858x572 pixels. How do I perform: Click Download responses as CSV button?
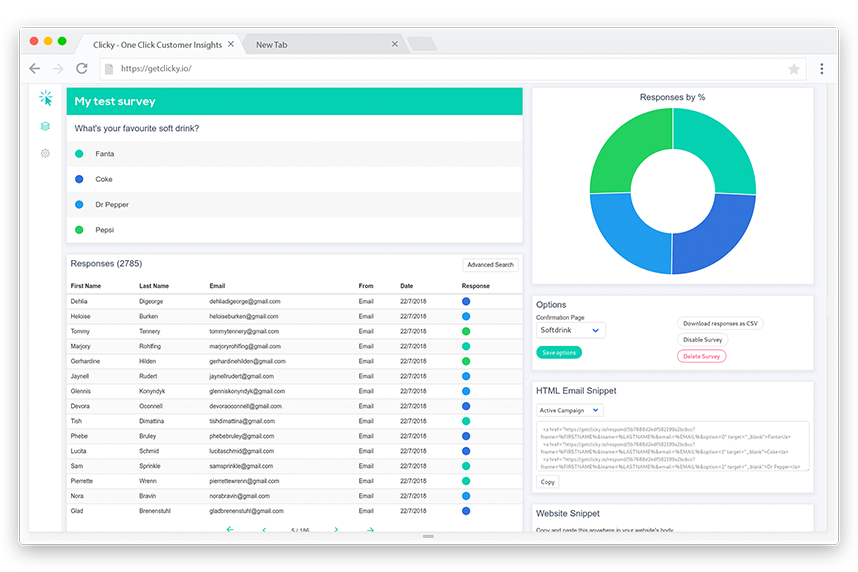pos(720,323)
